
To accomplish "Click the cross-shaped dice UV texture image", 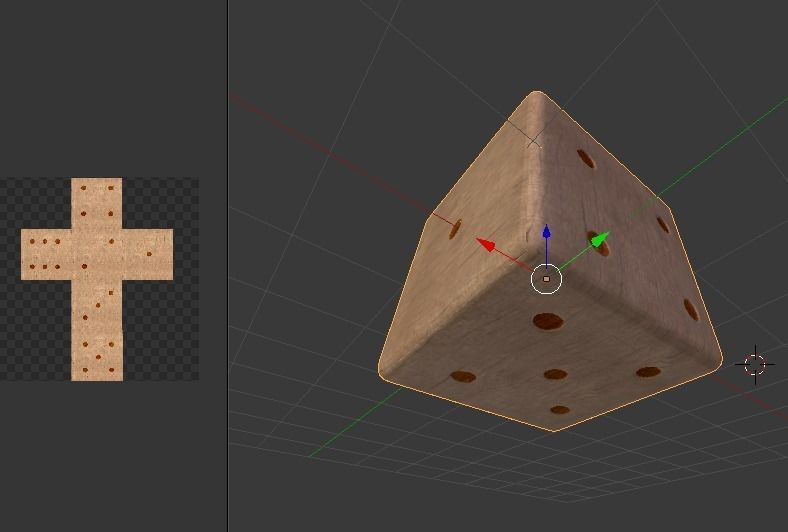I will coord(97,279).
